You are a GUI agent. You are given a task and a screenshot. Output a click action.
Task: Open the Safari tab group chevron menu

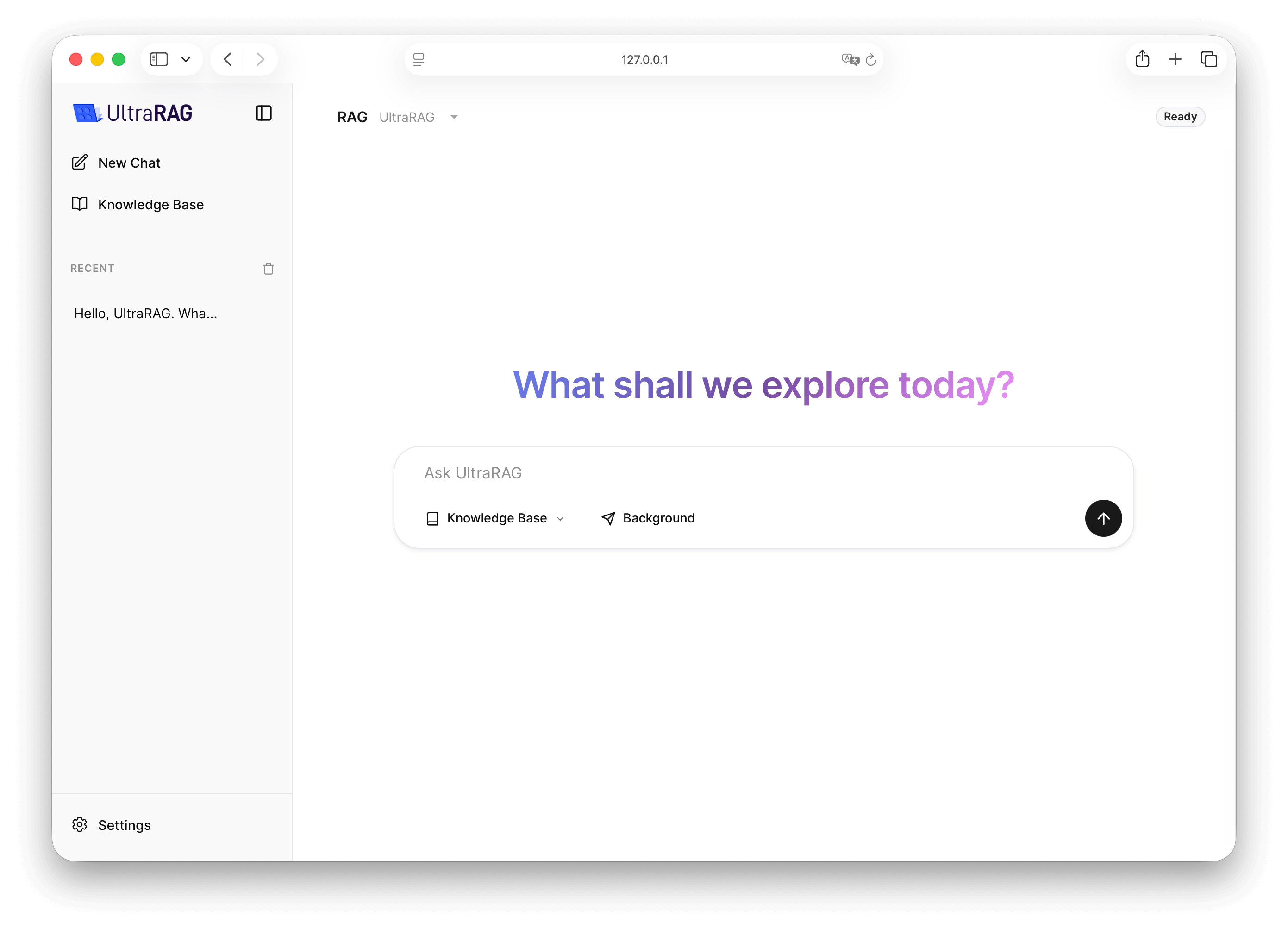point(186,59)
